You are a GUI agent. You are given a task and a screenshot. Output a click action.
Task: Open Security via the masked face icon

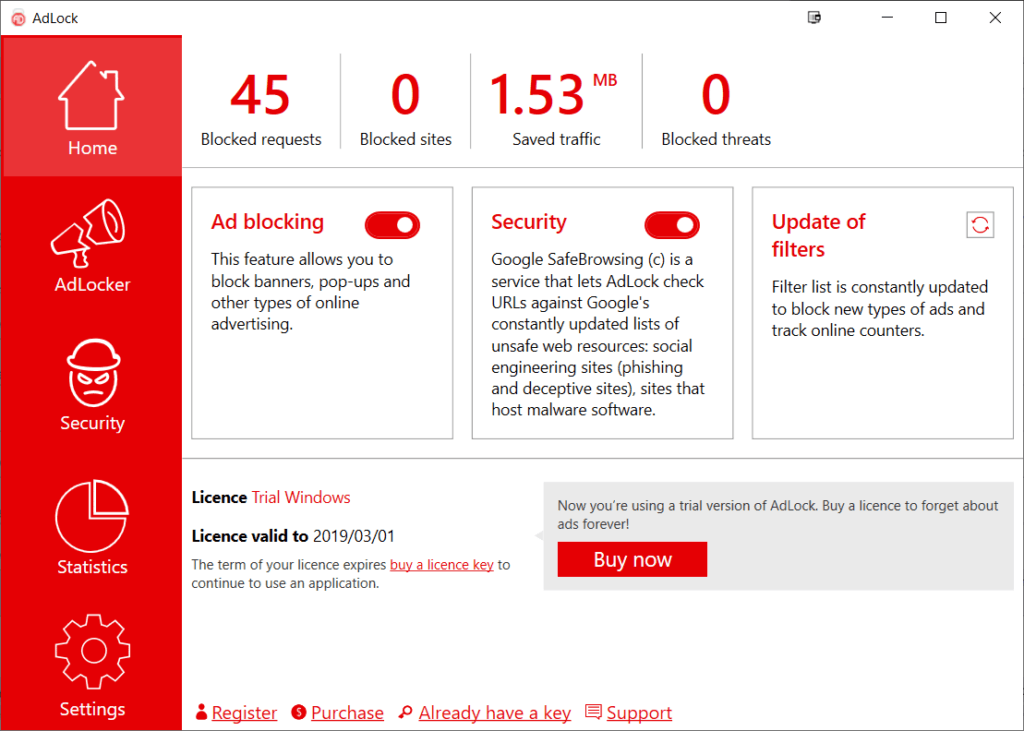pos(92,372)
